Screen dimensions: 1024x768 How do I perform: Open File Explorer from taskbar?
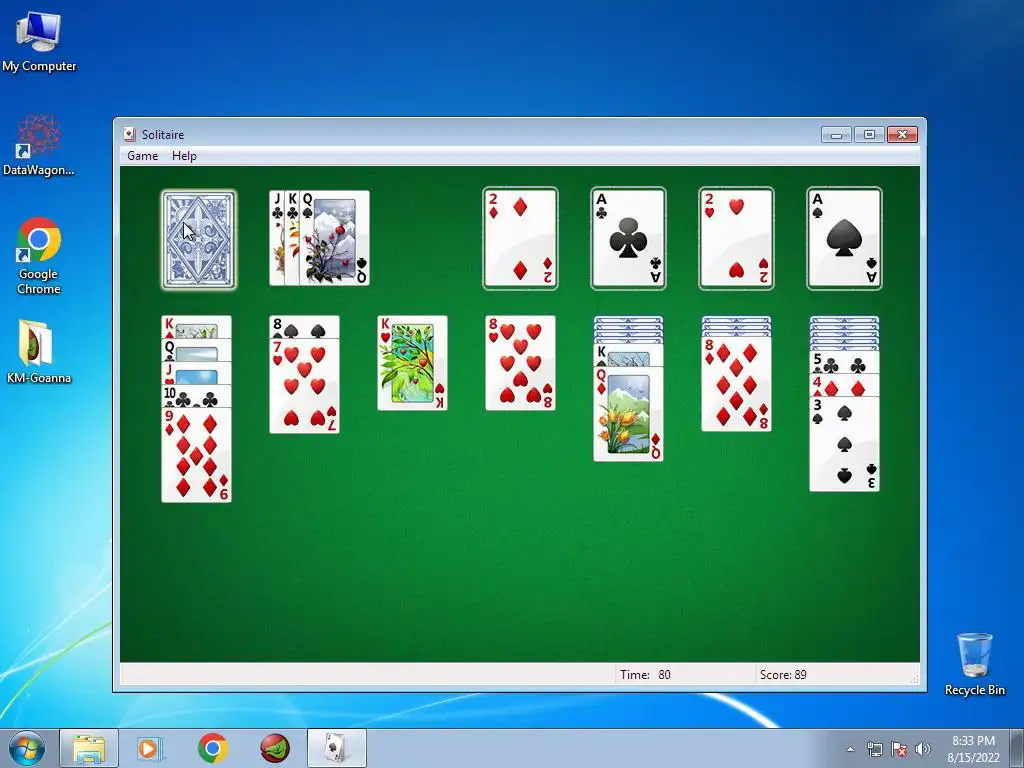[x=89, y=748]
